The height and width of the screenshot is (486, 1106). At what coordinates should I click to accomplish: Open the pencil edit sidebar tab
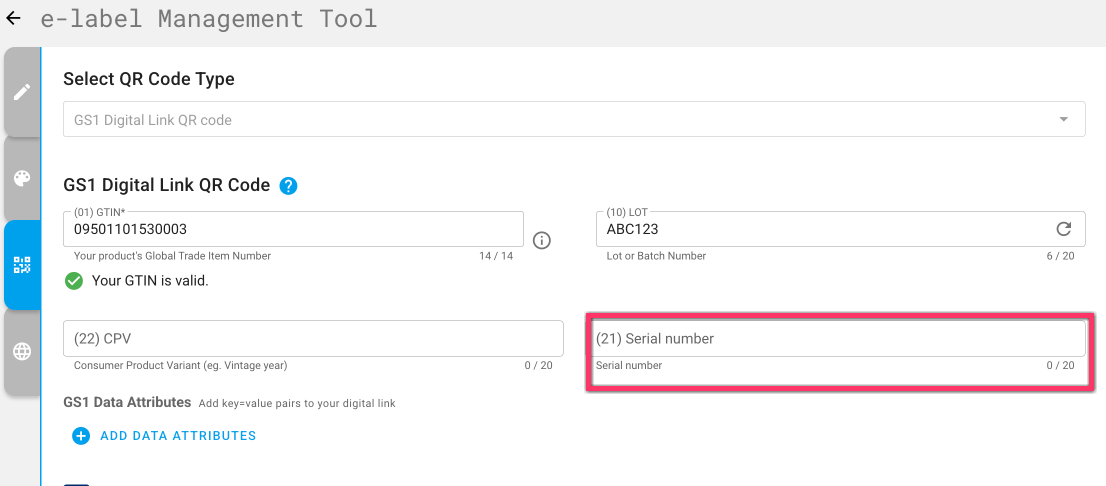22,92
